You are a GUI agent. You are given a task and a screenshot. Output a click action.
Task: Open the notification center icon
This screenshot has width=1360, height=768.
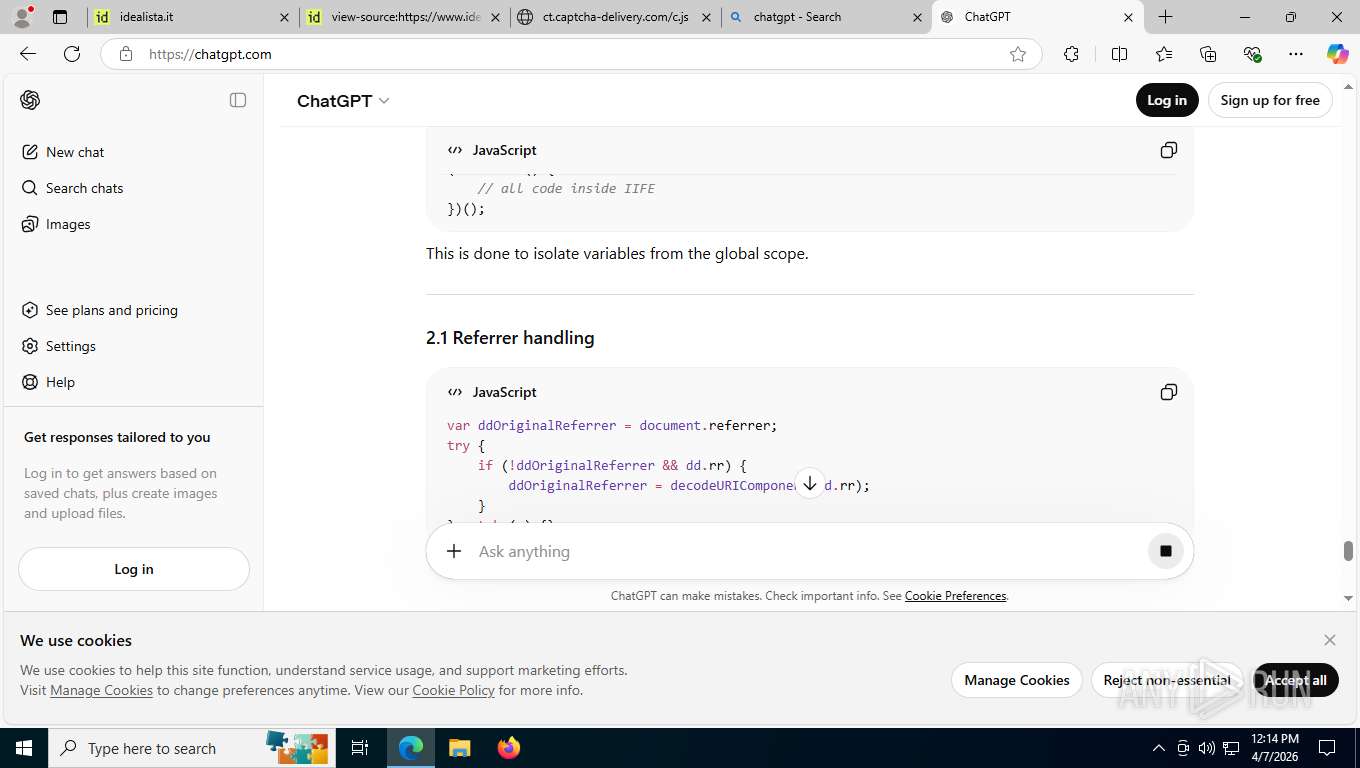[x=1327, y=748]
